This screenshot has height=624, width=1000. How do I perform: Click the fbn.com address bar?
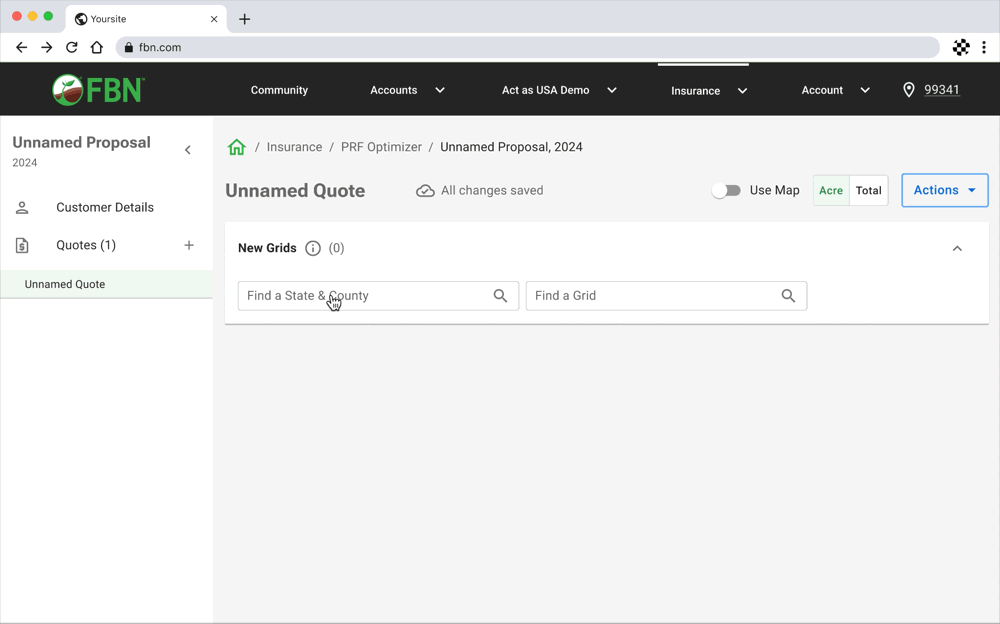527,47
